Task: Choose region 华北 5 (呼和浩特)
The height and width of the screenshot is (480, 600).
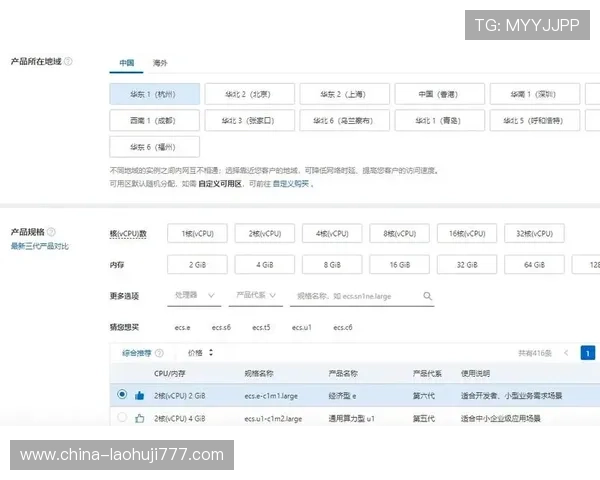Action: coord(535,121)
